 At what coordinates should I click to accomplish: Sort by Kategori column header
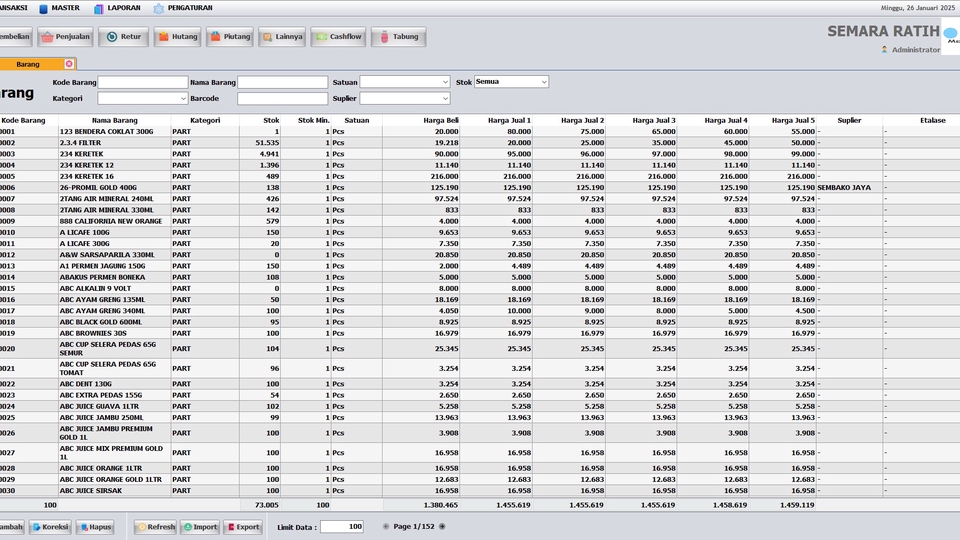pos(205,121)
